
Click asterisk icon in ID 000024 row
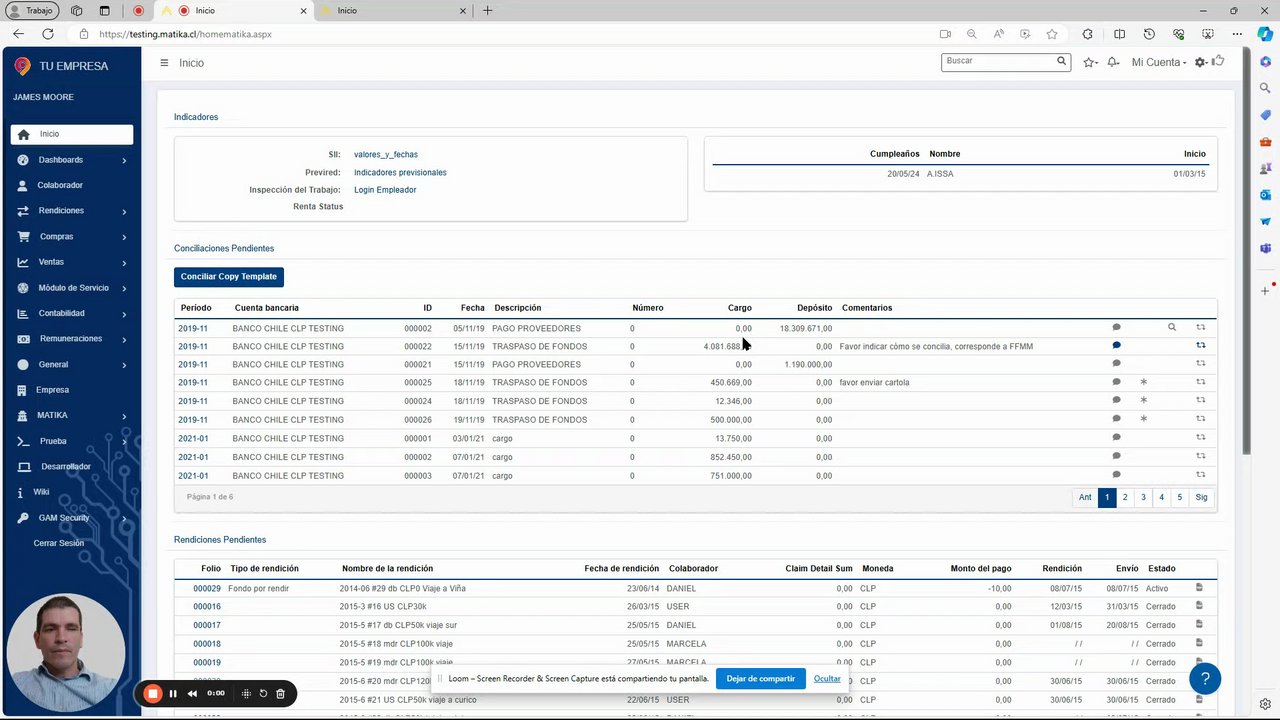1144,400
